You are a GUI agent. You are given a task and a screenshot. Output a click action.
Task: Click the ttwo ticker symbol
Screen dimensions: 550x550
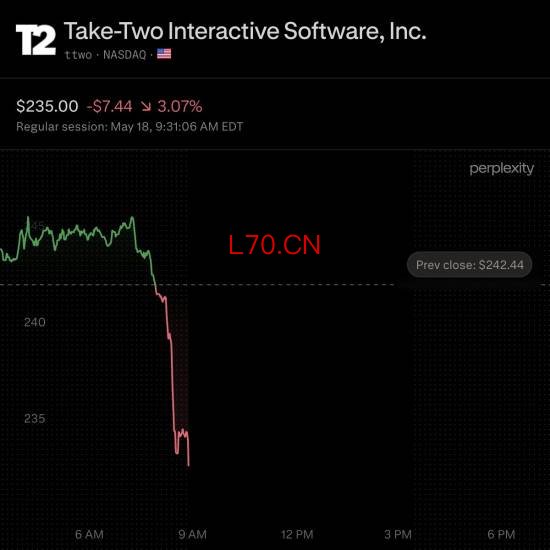tap(78, 55)
